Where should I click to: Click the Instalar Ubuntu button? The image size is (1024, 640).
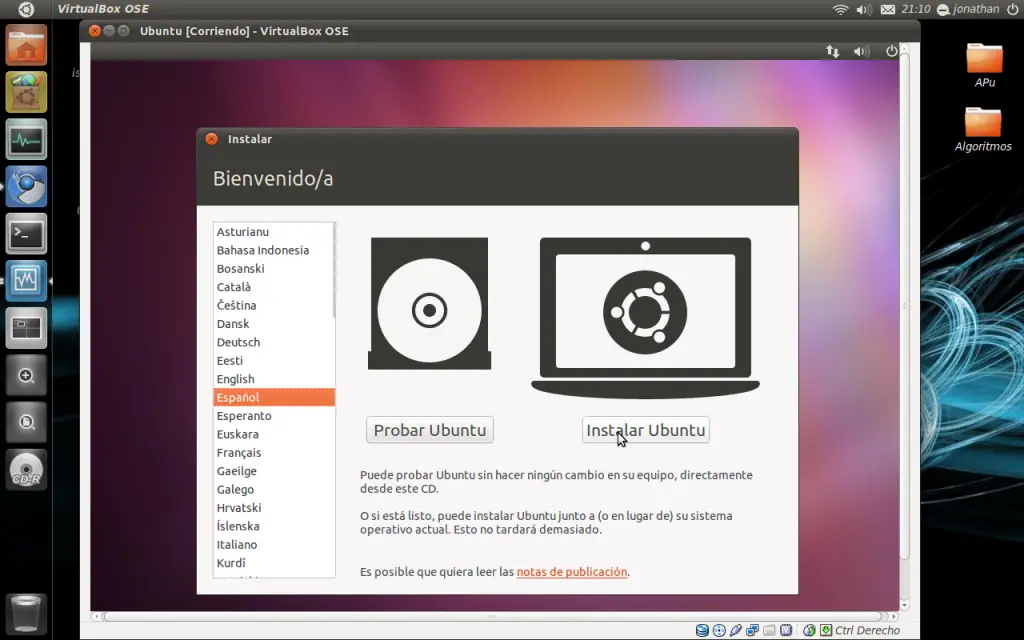(646, 430)
